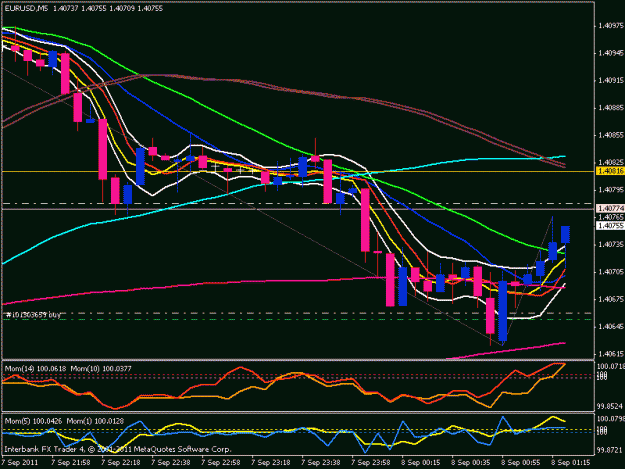The height and width of the screenshot is (469, 625).
Task: Select the 100.0718 momentum scale value
Action: click(611, 366)
